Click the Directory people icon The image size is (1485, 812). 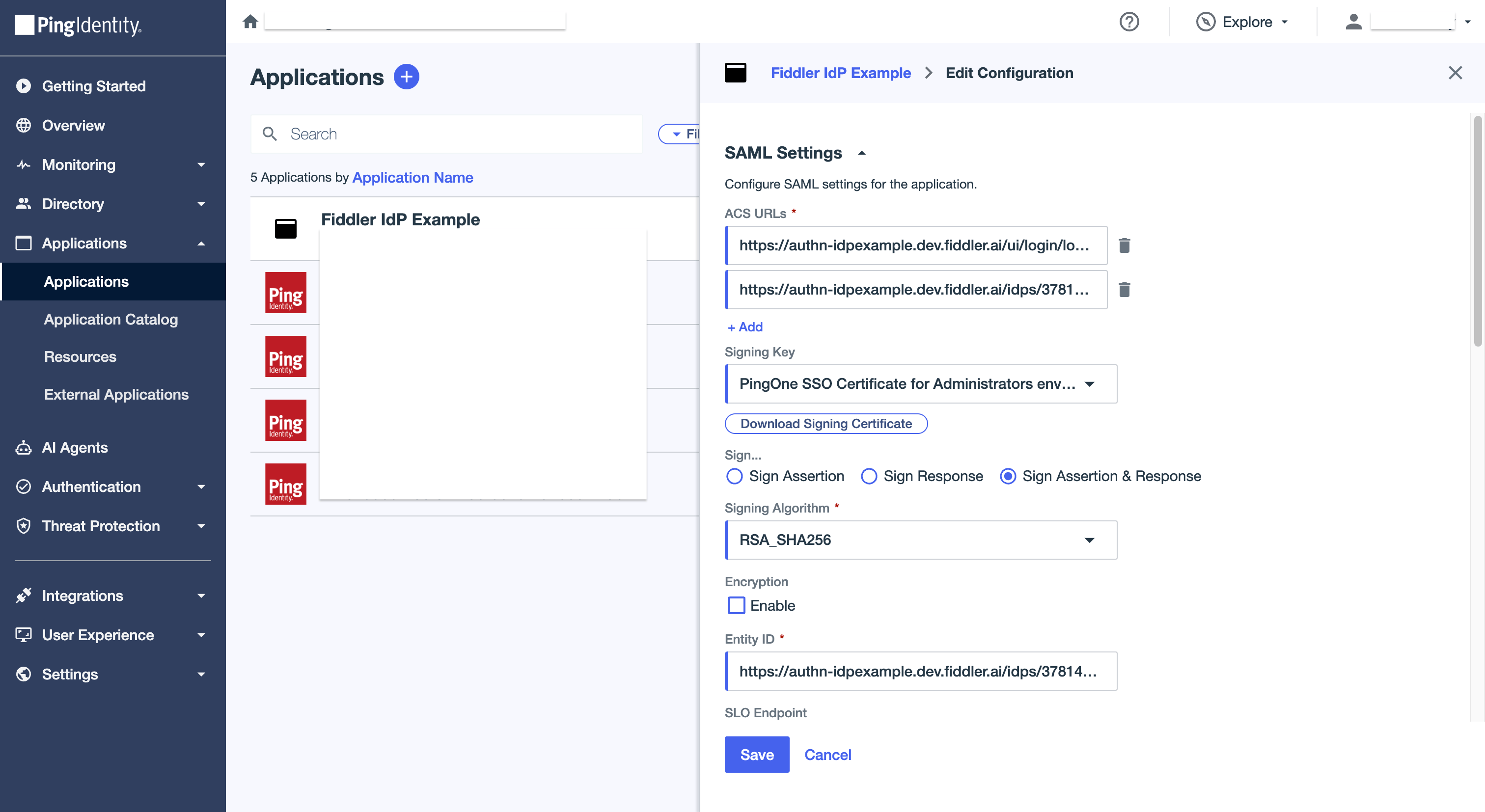click(x=23, y=203)
